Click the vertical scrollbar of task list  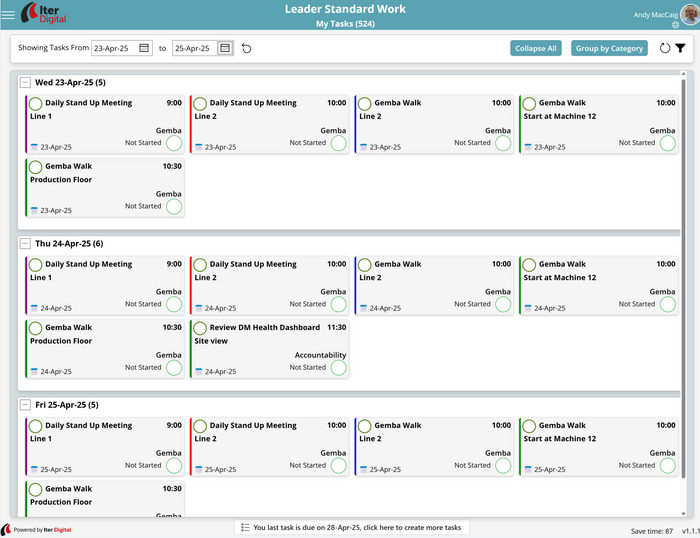coord(685,300)
